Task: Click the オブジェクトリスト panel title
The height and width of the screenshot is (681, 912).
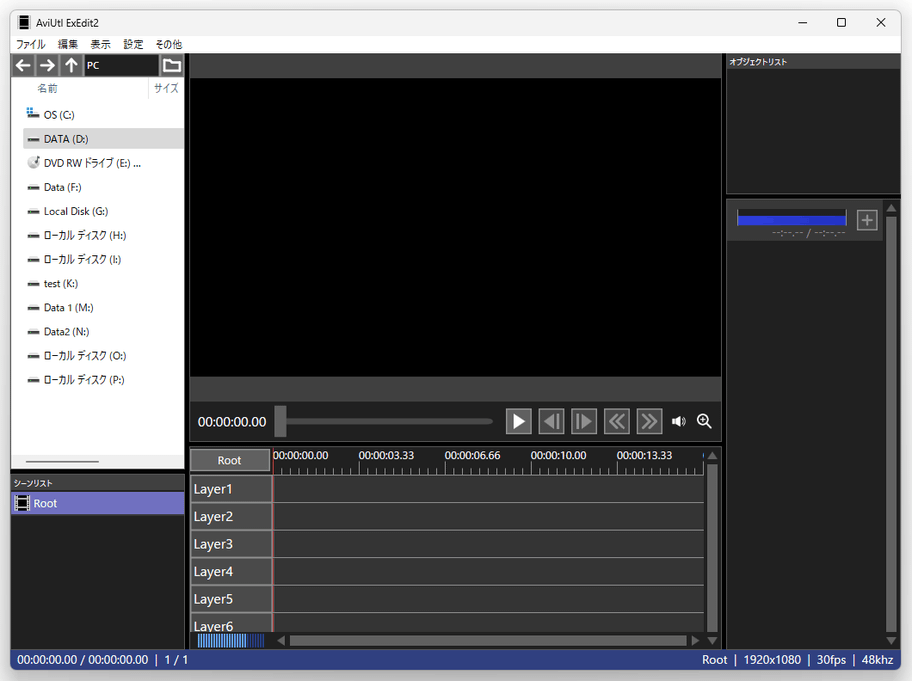Action: coord(758,62)
